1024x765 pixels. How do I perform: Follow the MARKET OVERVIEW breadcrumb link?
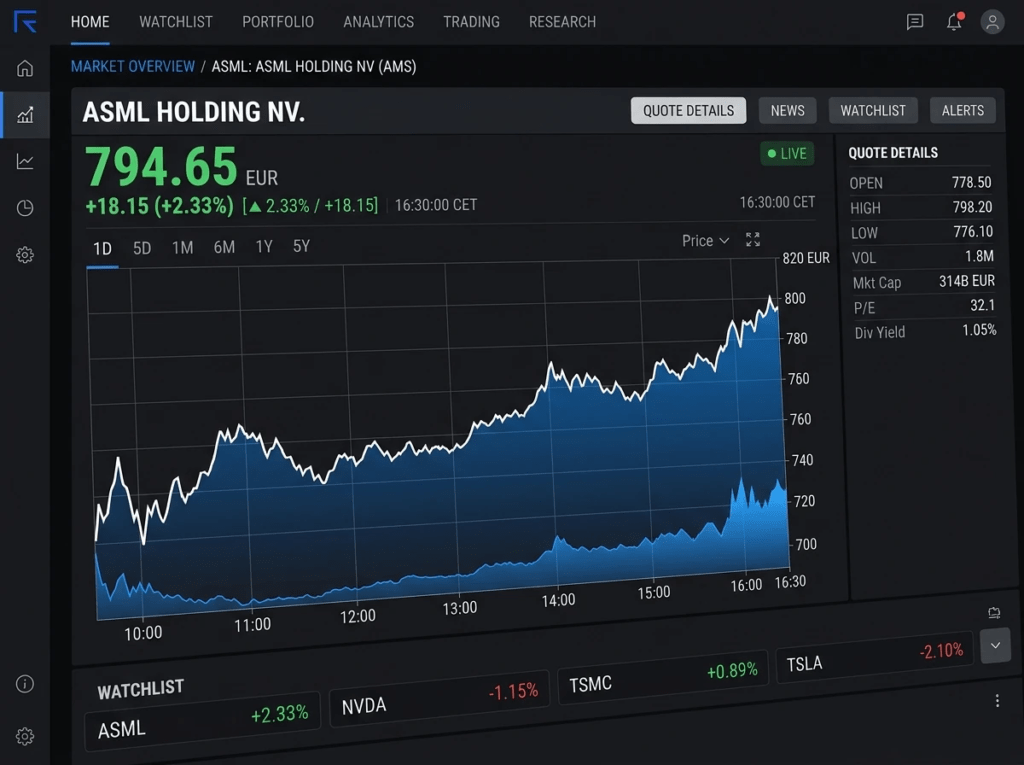coord(132,66)
